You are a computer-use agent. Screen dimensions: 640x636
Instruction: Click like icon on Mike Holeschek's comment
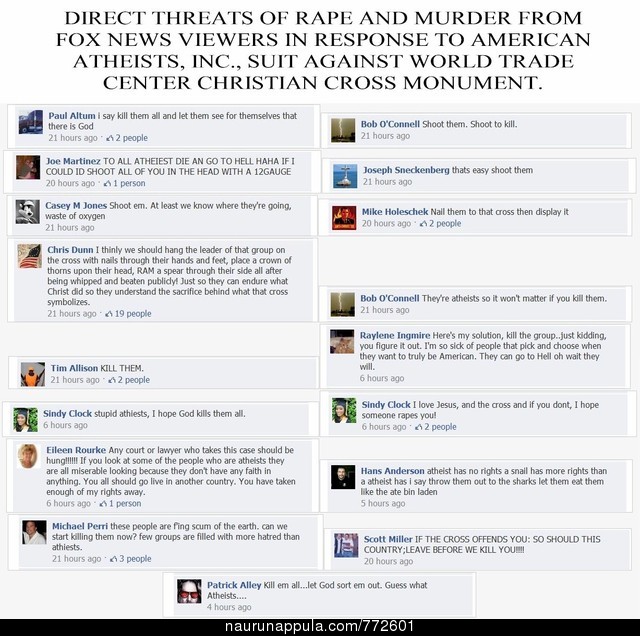(423, 224)
